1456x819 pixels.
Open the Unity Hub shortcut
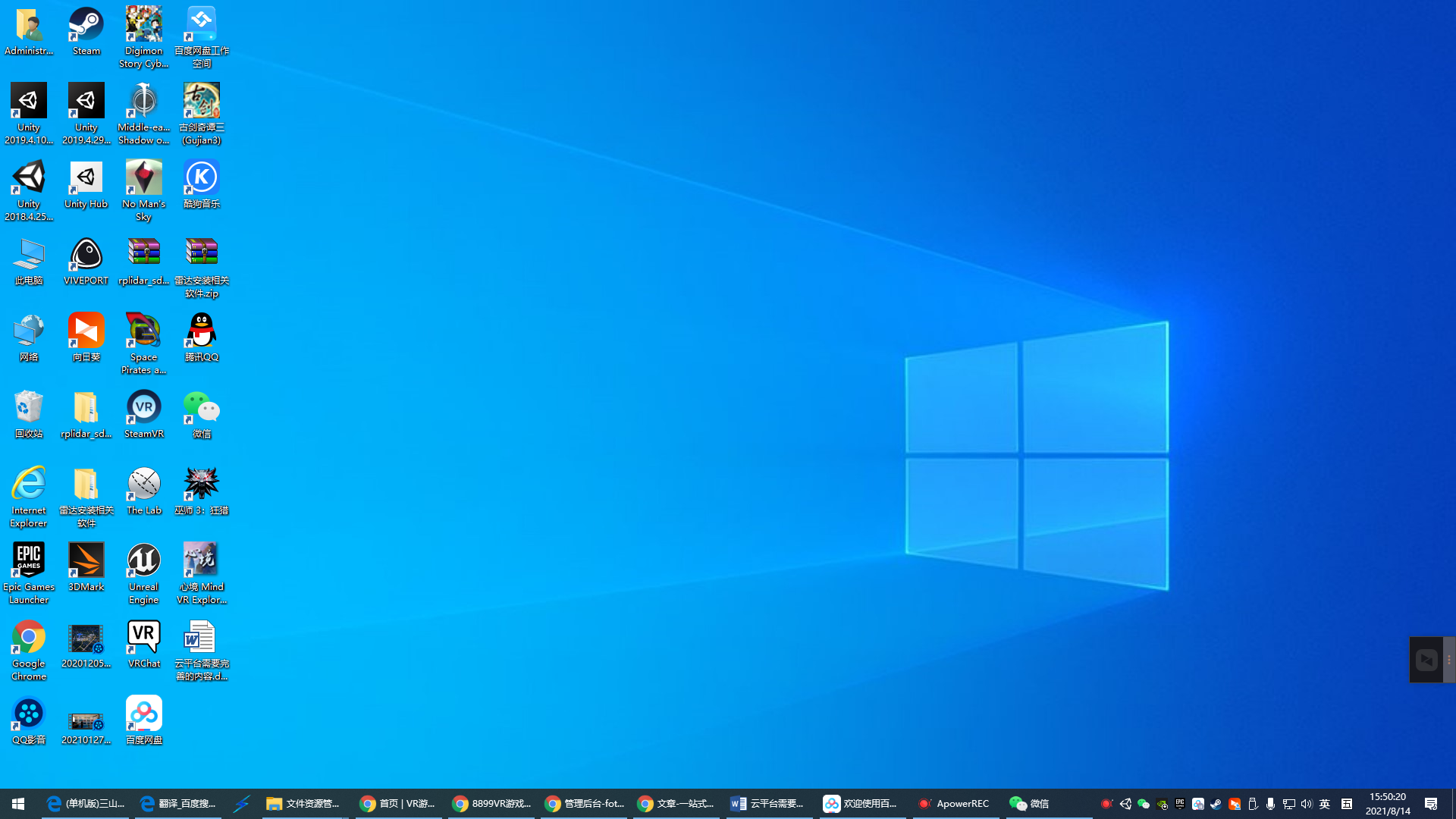tap(86, 185)
